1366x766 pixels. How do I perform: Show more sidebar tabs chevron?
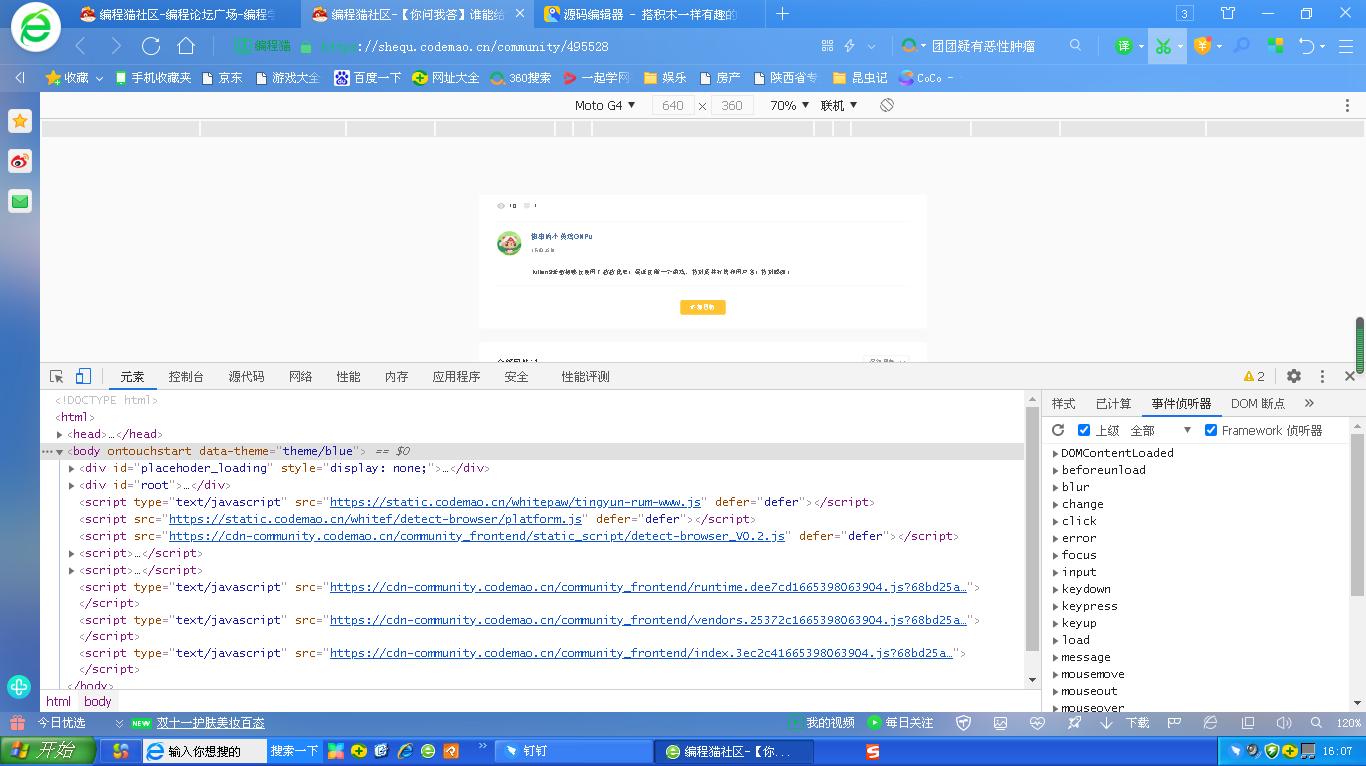[x=1309, y=403]
